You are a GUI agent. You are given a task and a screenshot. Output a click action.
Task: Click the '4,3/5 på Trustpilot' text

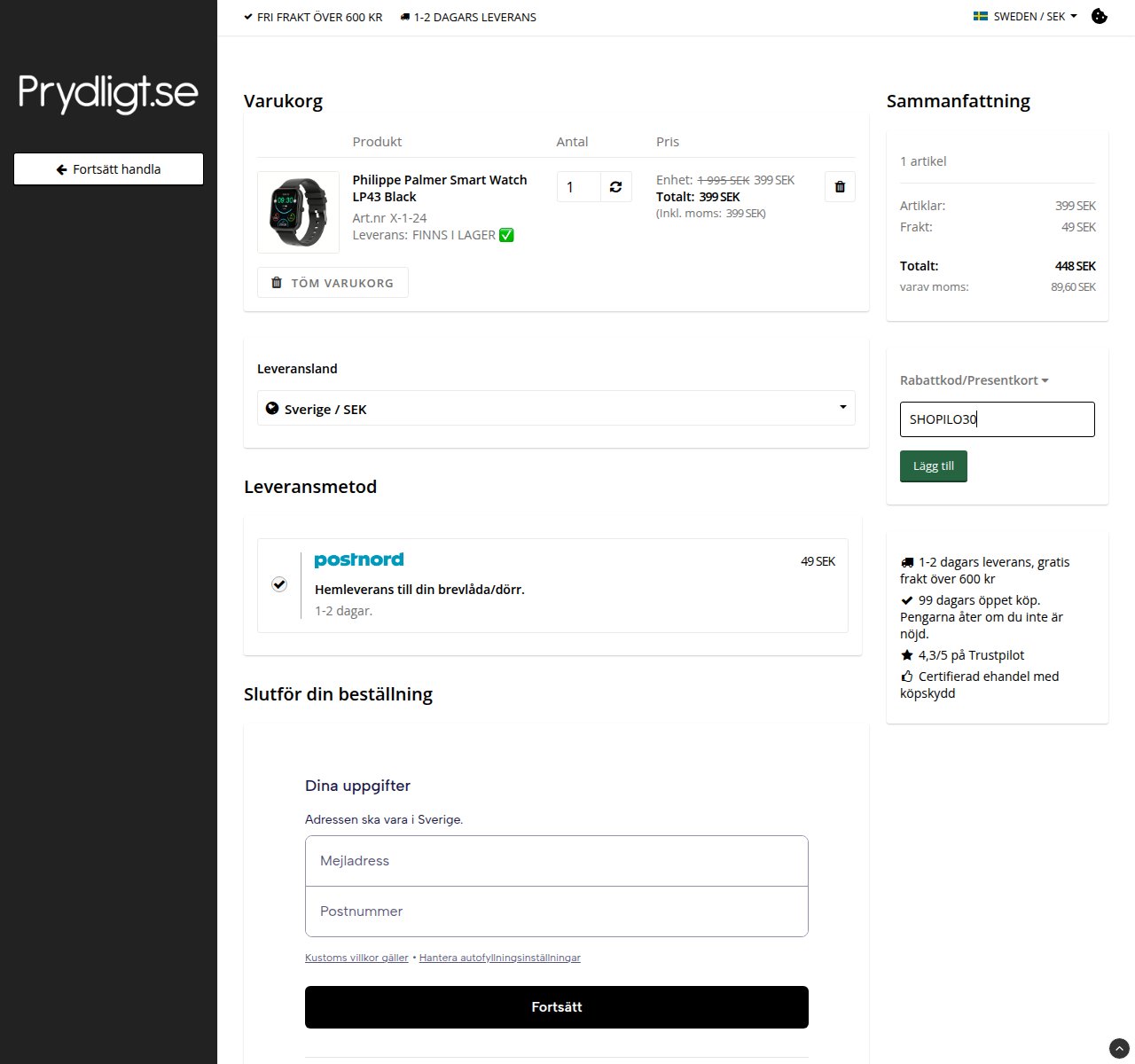[x=971, y=655]
